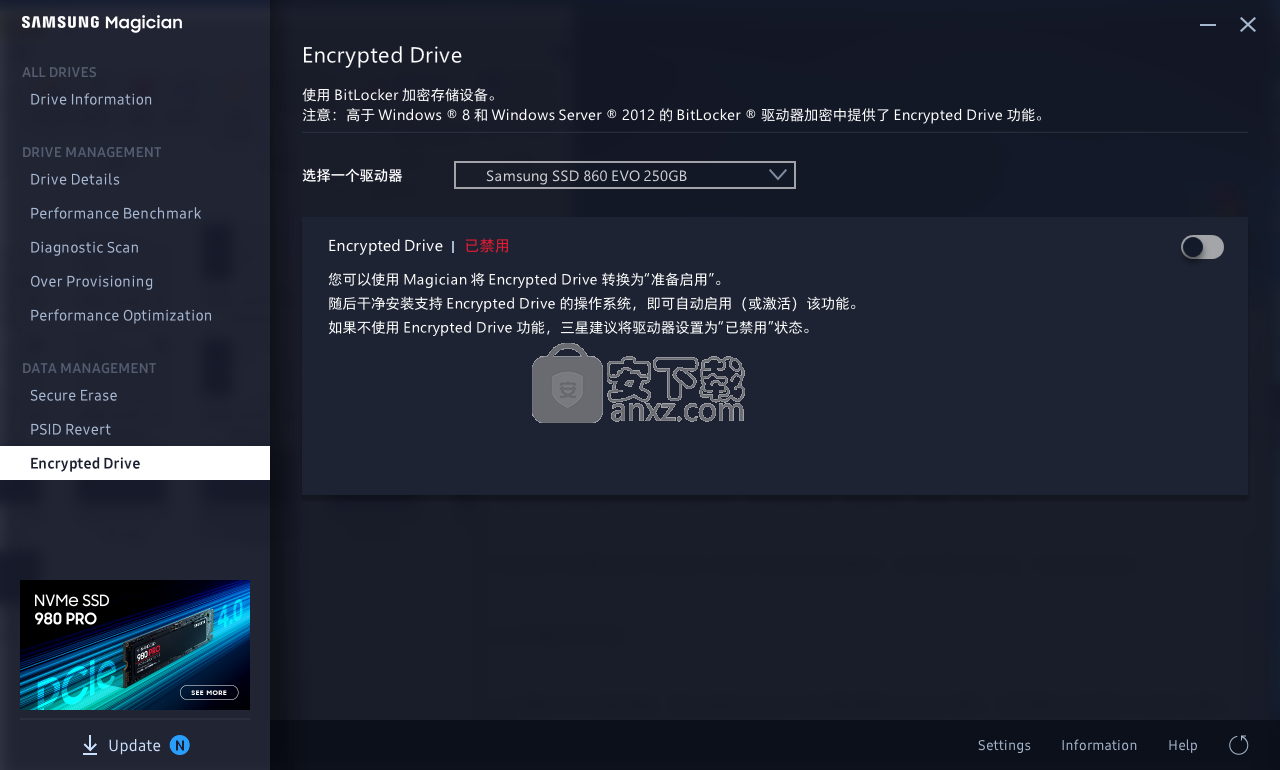
Task: Open Help from bottom bar
Action: [1183, 745]
